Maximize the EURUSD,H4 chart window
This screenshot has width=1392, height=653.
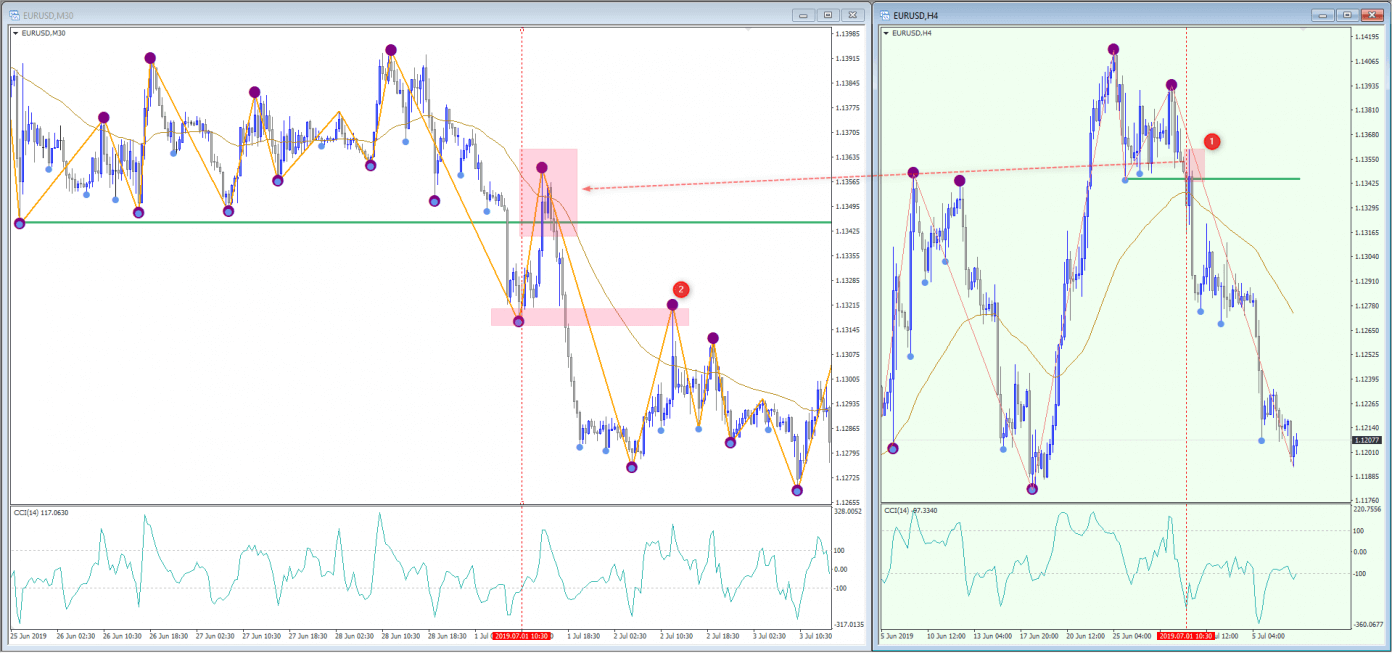coord(1347,15)
